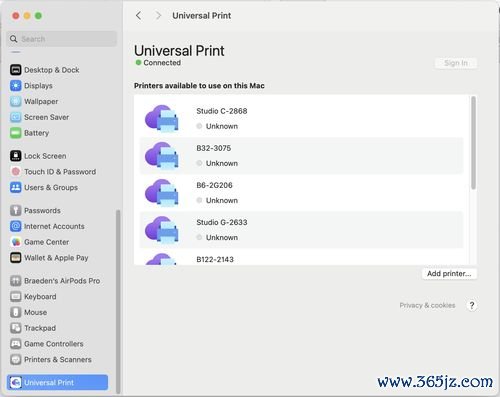Open the Mouse settings icon

pos(16,312)
